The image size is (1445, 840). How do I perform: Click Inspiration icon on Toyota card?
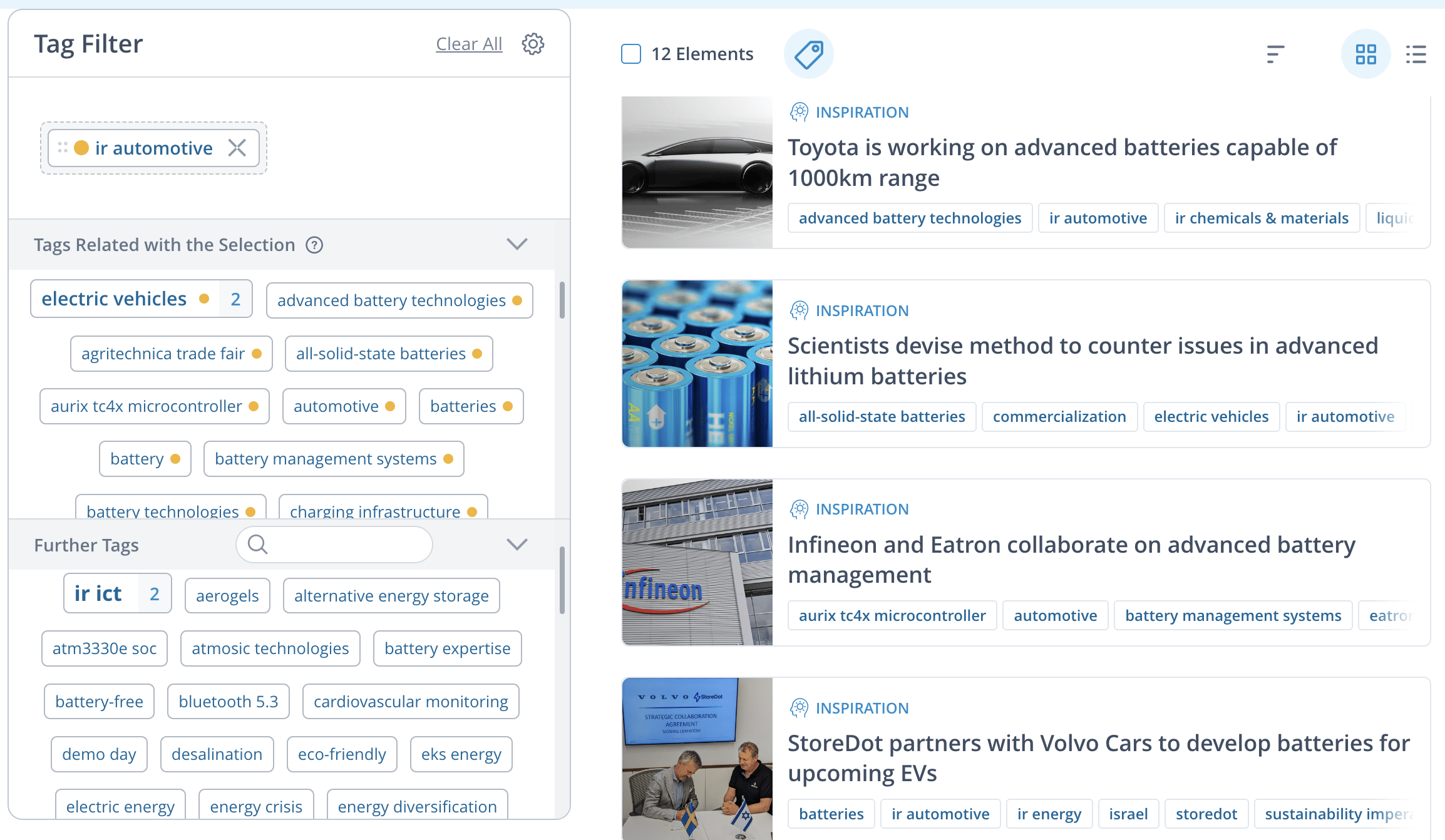[799, 112]
